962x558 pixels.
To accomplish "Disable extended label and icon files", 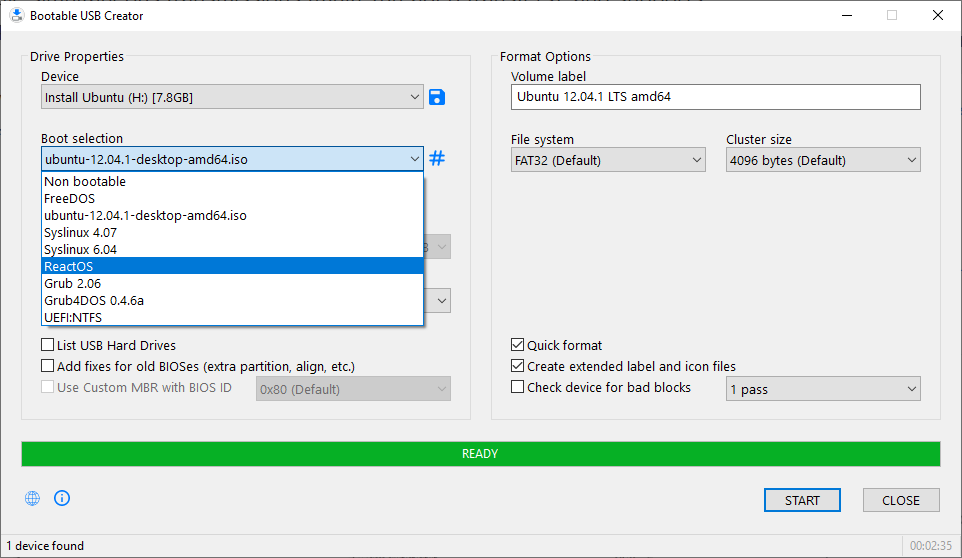I will 518,366.
